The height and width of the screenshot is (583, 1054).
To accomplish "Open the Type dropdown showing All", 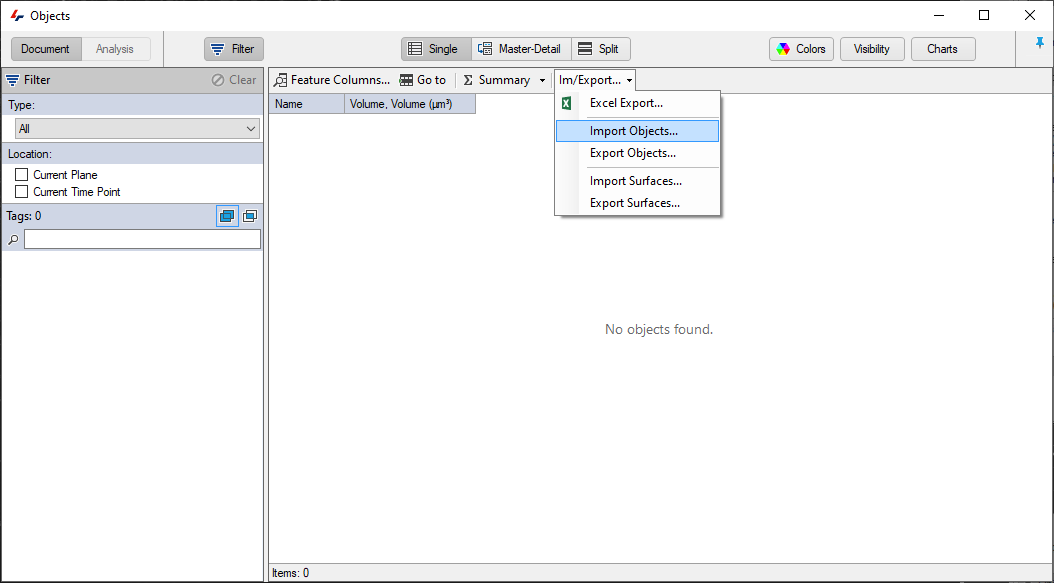I will [x=137, y=128].
